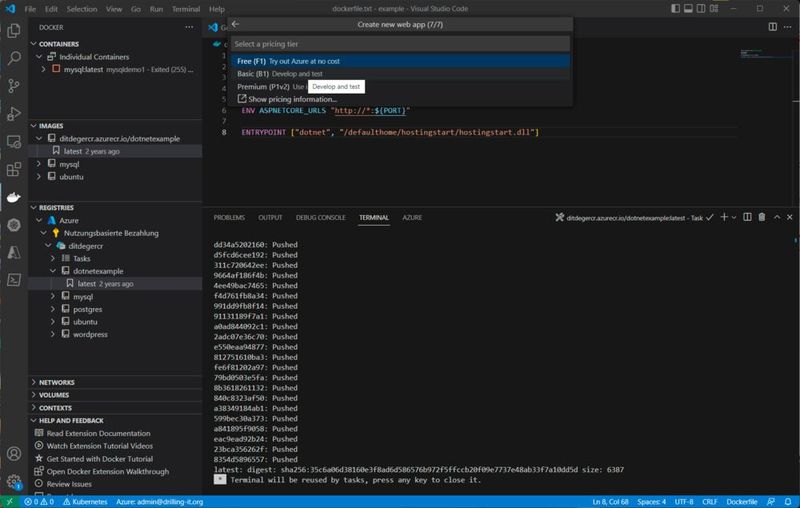Expand the NETWORKS section
The image size is (800, 508).
pyautogui.click(x=56, y=382)
